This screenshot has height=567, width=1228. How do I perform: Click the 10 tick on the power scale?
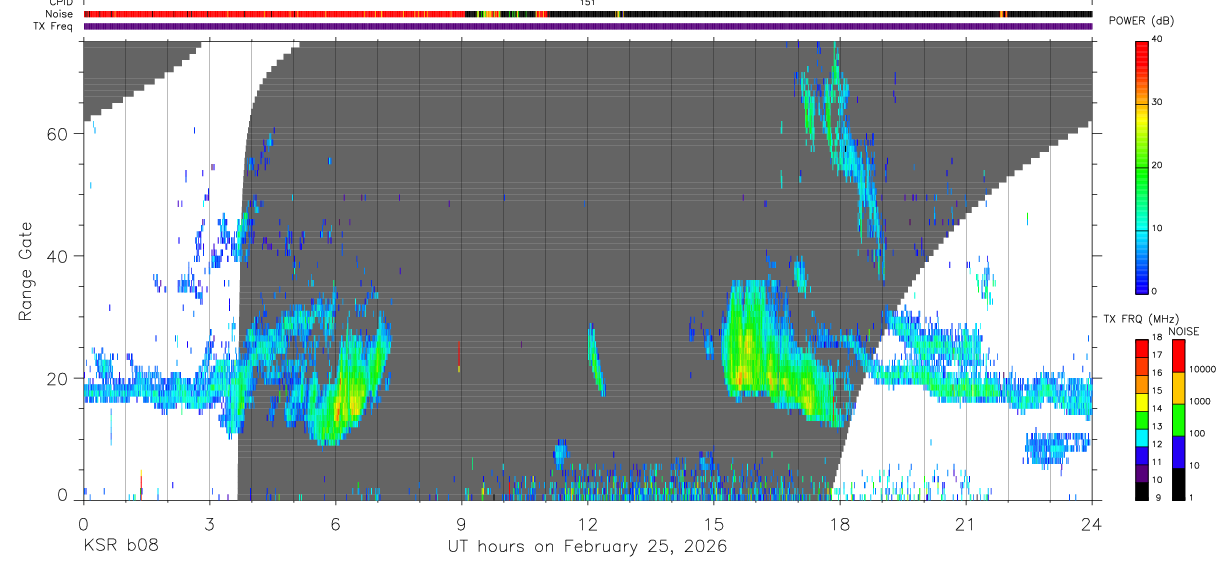point(1157,228)
